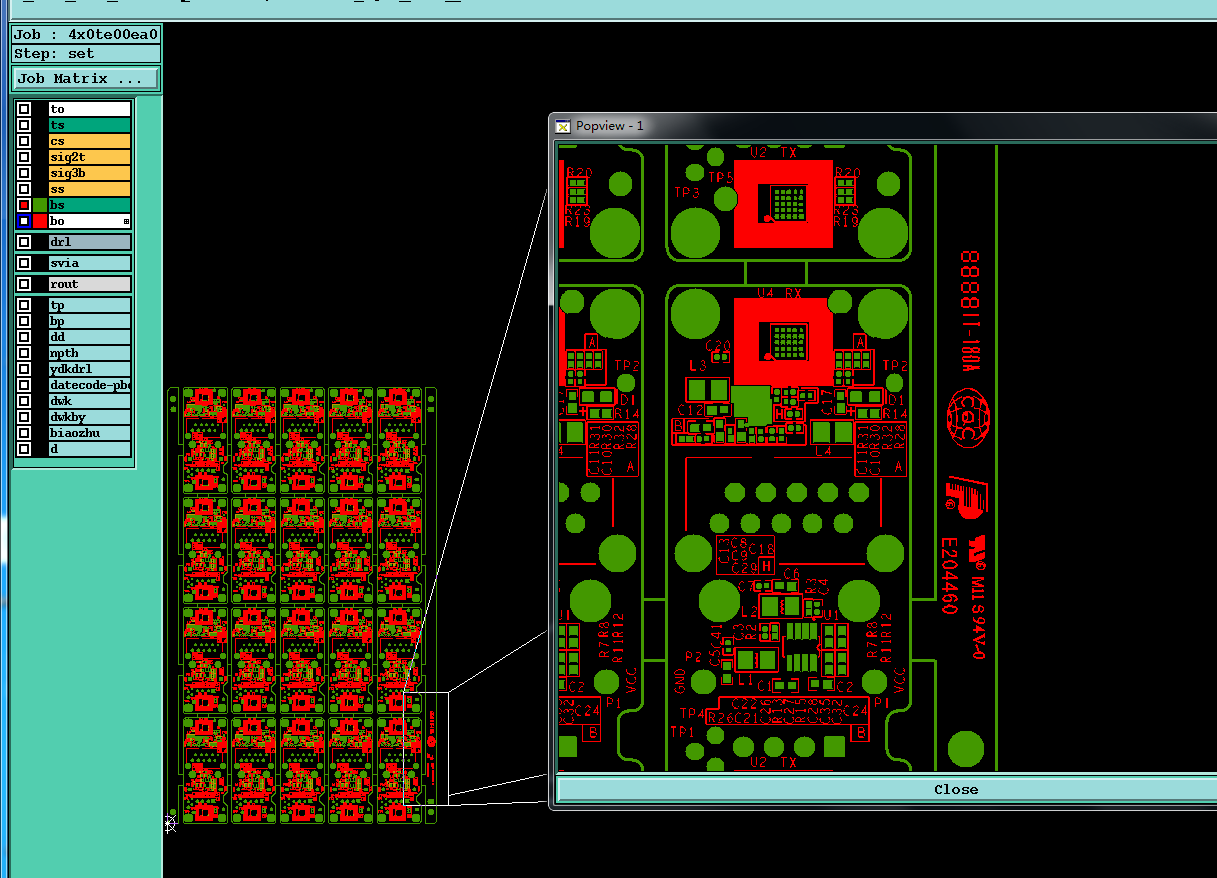Screen dimensions: 1217x878
Task: Select the 'bs' layer name
Action: coord(90,205)
